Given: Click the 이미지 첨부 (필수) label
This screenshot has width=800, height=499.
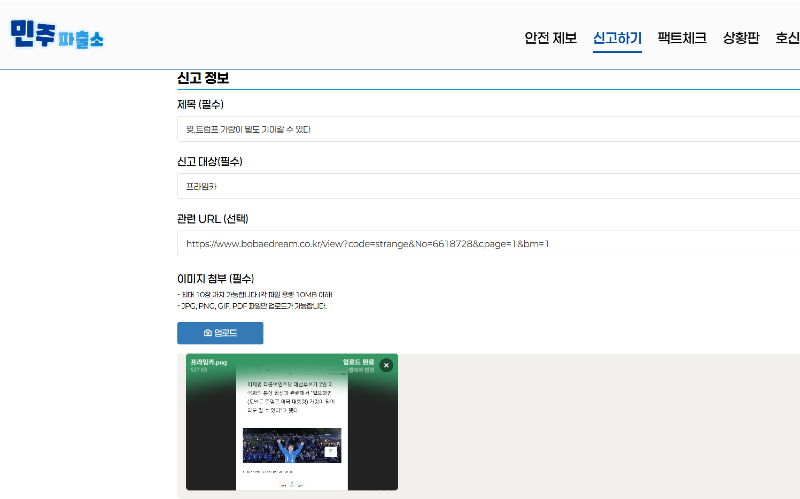Looking at the screenshot, I should click(x=215, y=279).
